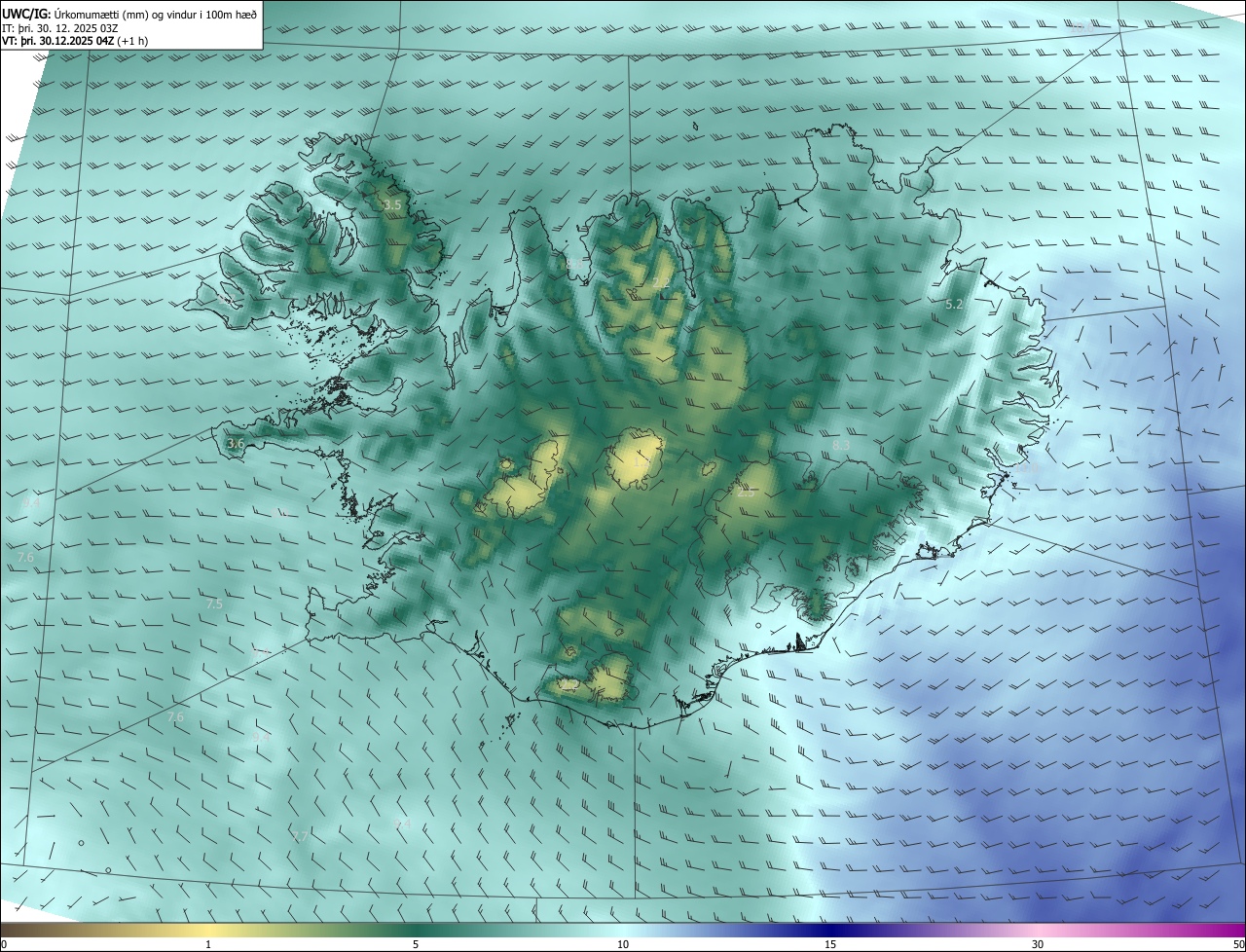Click the 5 label on the colour scale
The height and width of the screenshot is (952, 1246).
(x=416, y=944)
